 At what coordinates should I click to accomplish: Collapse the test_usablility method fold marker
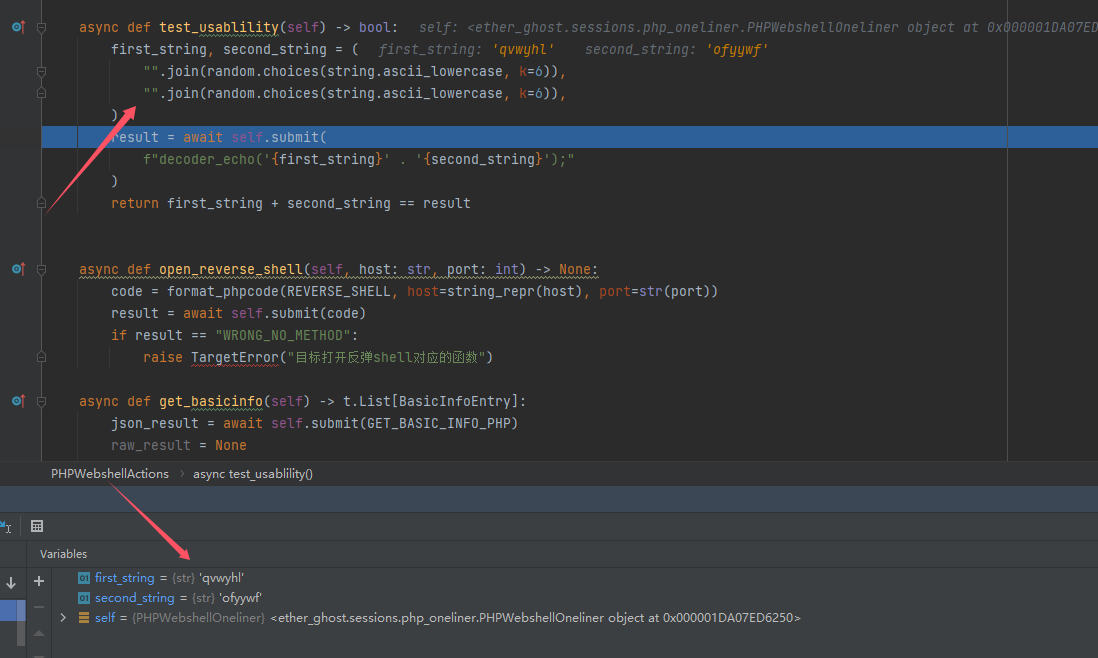pos(41,28)
